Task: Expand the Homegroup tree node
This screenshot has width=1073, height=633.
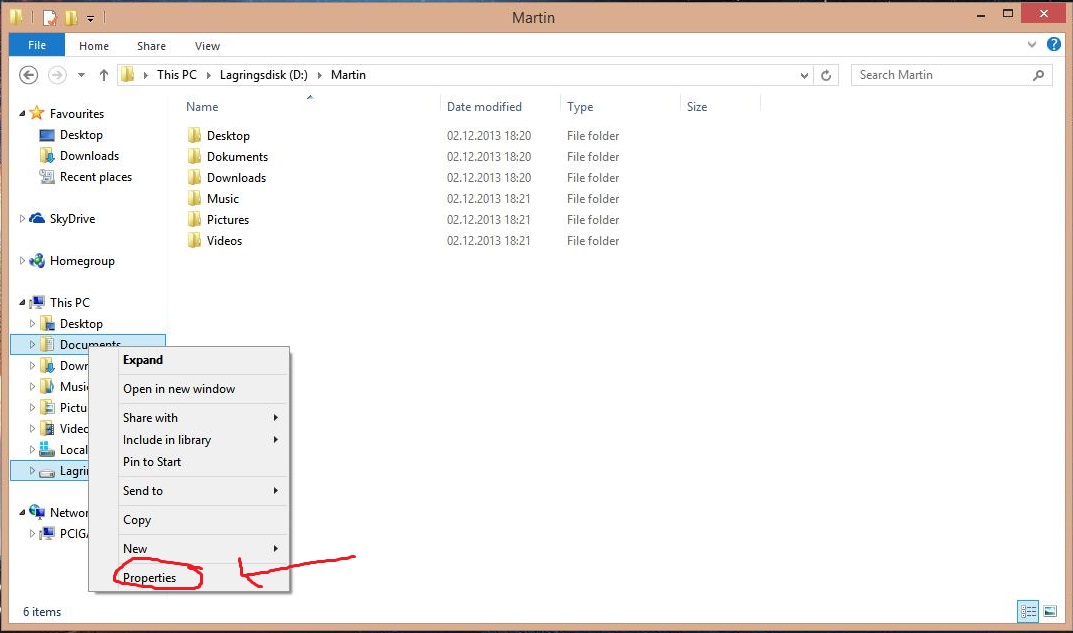Action: [x=22, y=260]
